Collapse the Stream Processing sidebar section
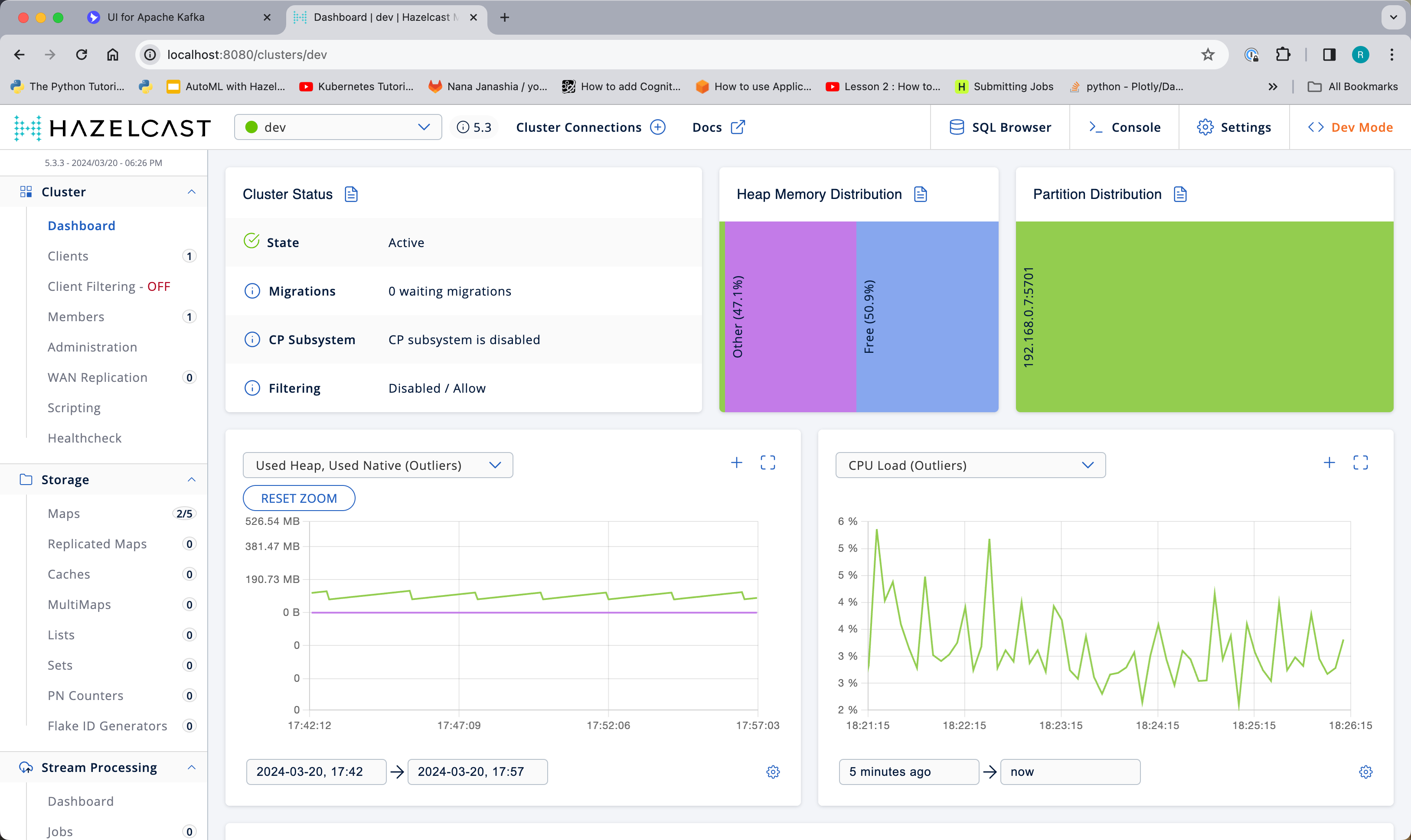Screen dimensions: 1411x840 [191, 768]
